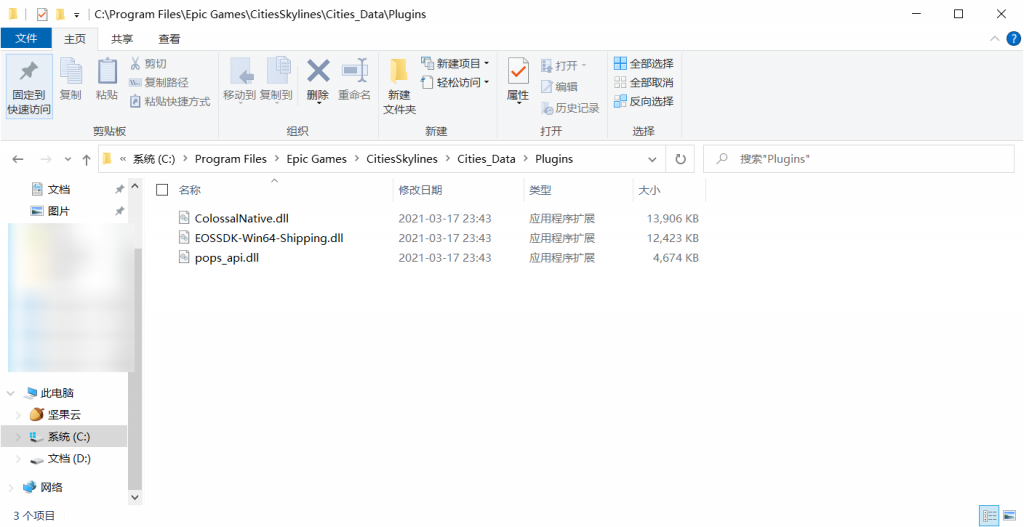This screenshot has width=1024, height=527.
Task: Click 系统 (C:) breadcrumb in address bar
Action: [x=154, y=159]
